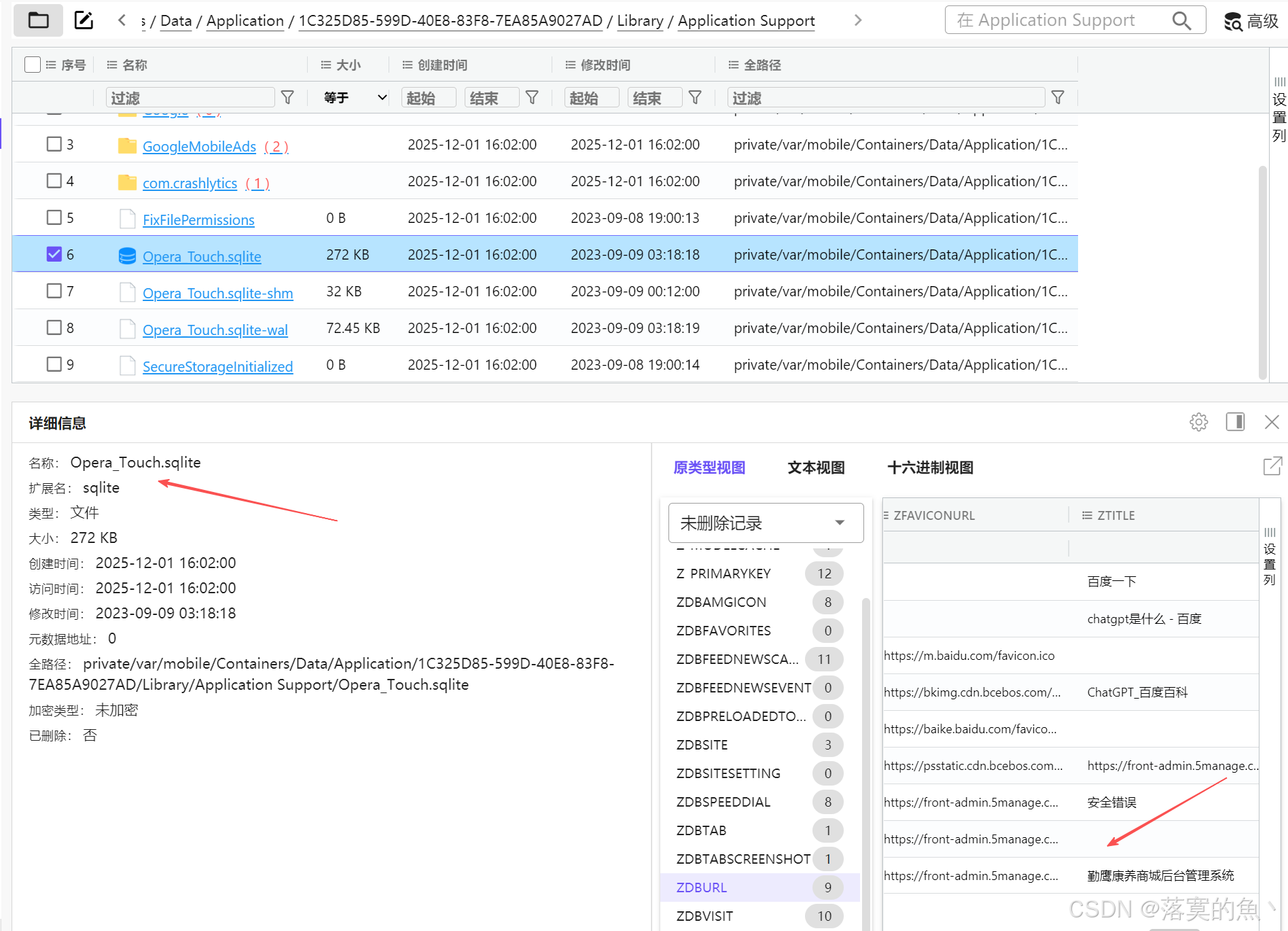Open the SecureStorageInitialized file link
1288x931 pixels.
217,366
